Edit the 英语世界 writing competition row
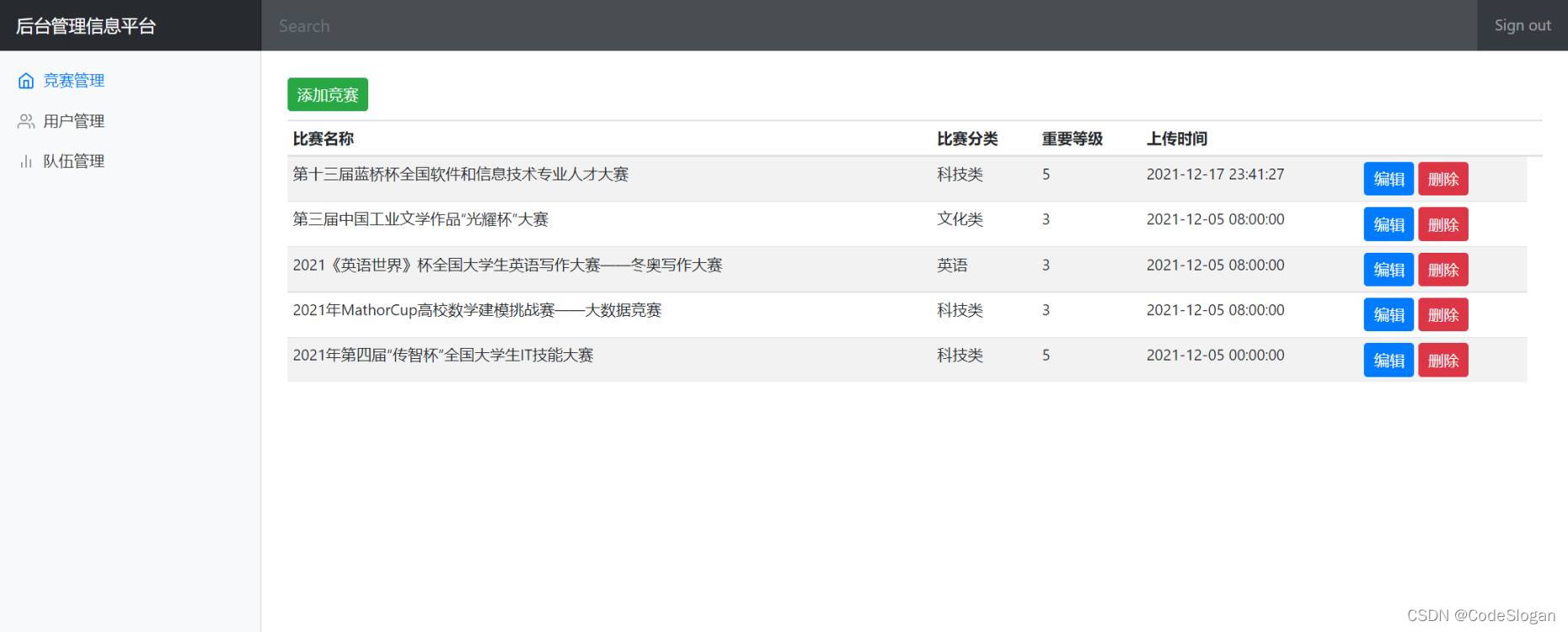The height and width of the screenshot is (632, 1568). click(1389, 270)
